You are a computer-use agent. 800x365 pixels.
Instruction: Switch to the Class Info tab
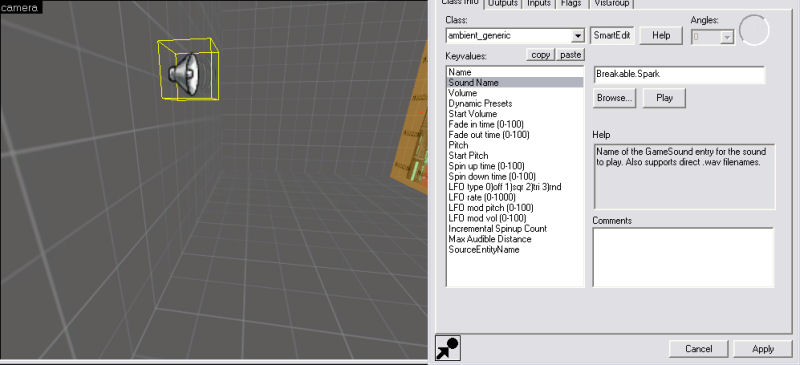click(x=460, y=3)
